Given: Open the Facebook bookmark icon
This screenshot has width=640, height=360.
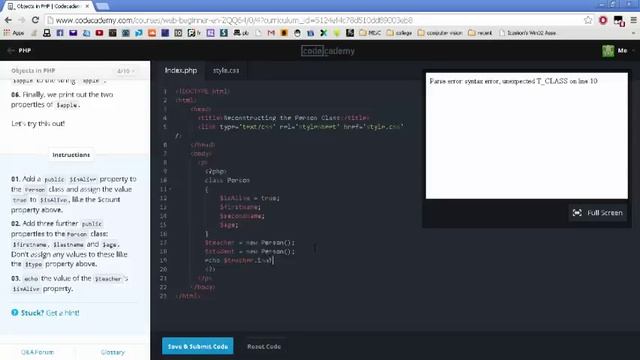Looking at the screenshot, I should [x=60, y=33].
